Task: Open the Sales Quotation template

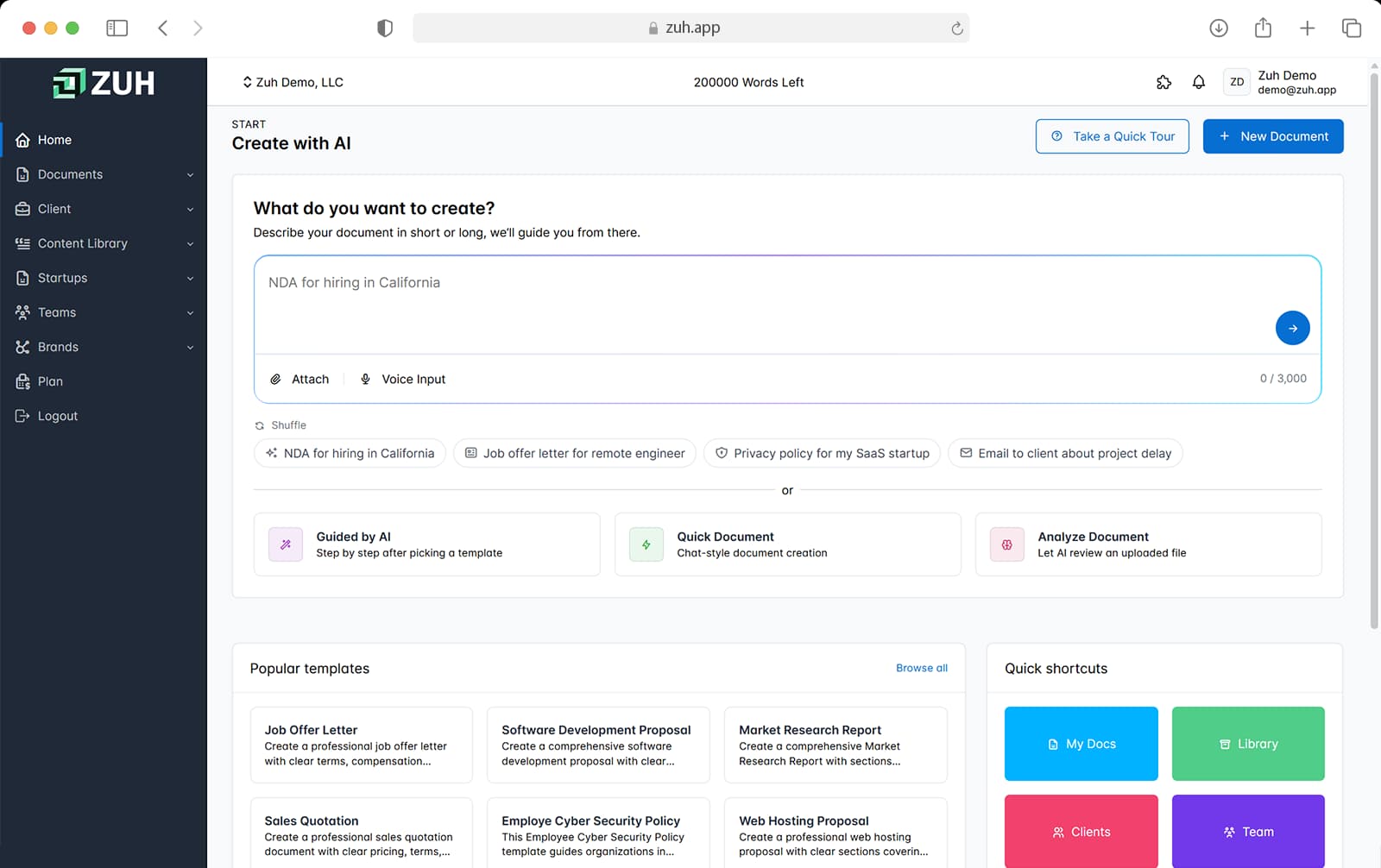Action: [x=361, y=833]
